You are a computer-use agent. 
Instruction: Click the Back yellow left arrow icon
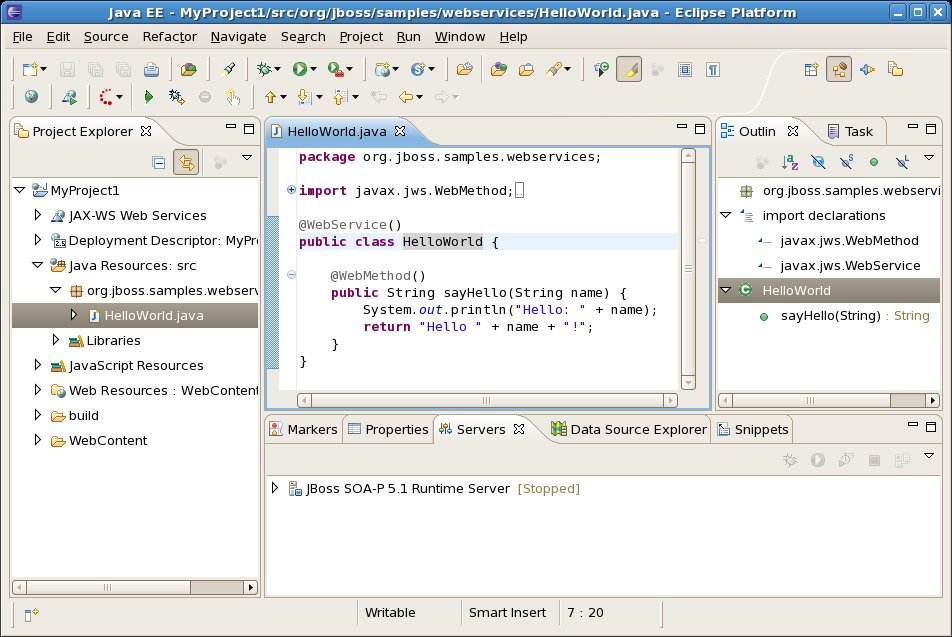[406, 97]
